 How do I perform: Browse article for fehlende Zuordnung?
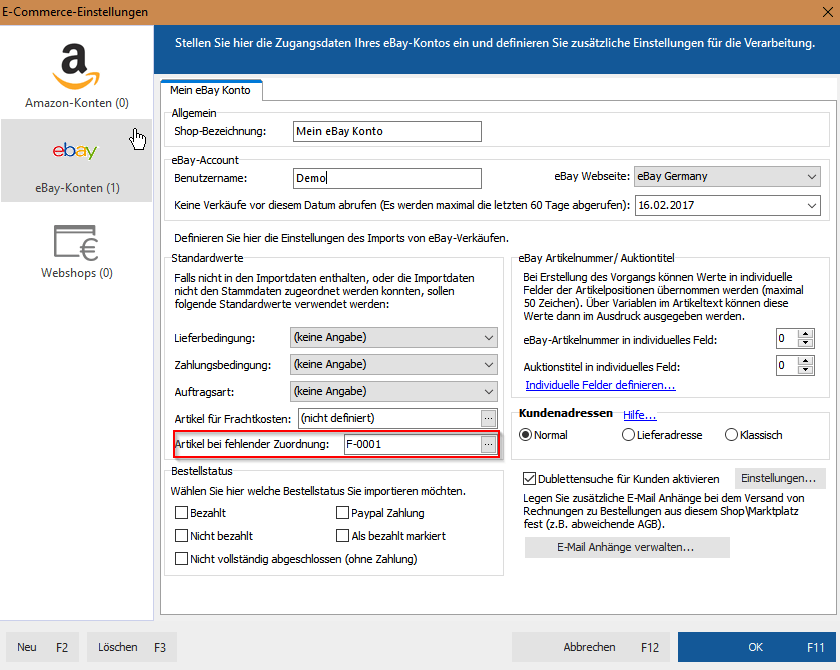488,444
